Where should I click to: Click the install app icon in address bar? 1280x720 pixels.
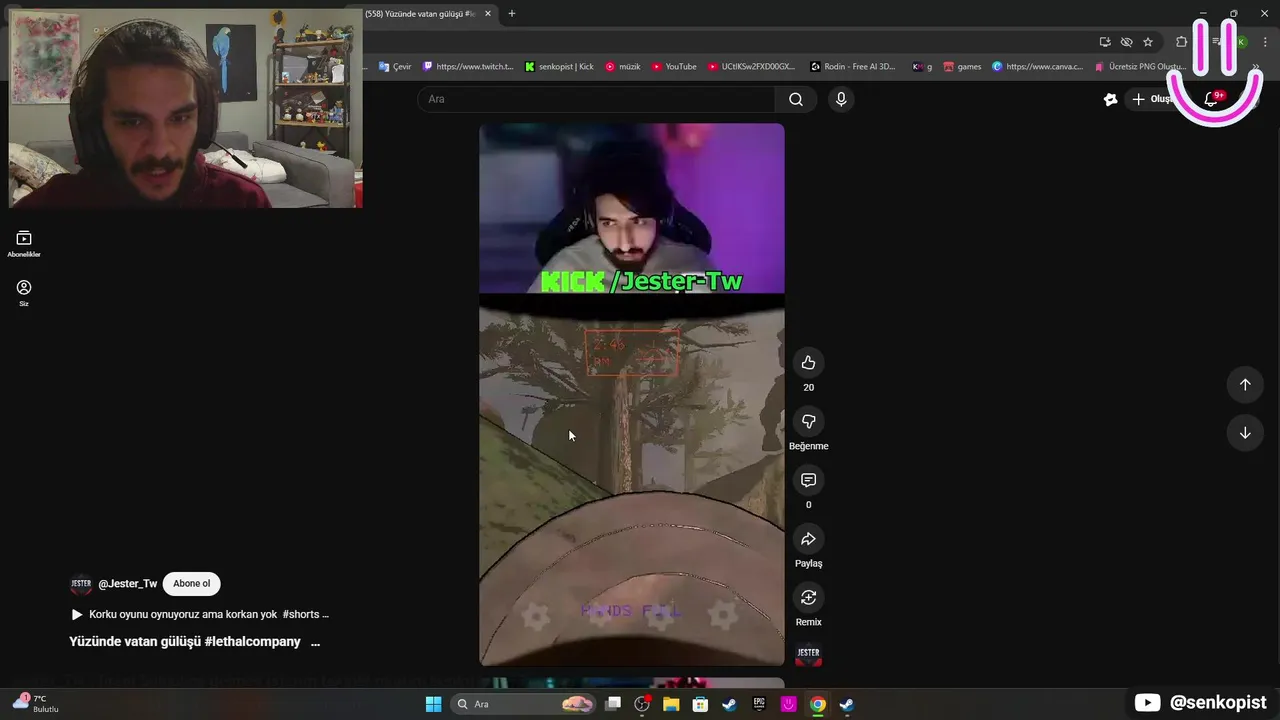pyautogui.click(x=1105, y=42)
